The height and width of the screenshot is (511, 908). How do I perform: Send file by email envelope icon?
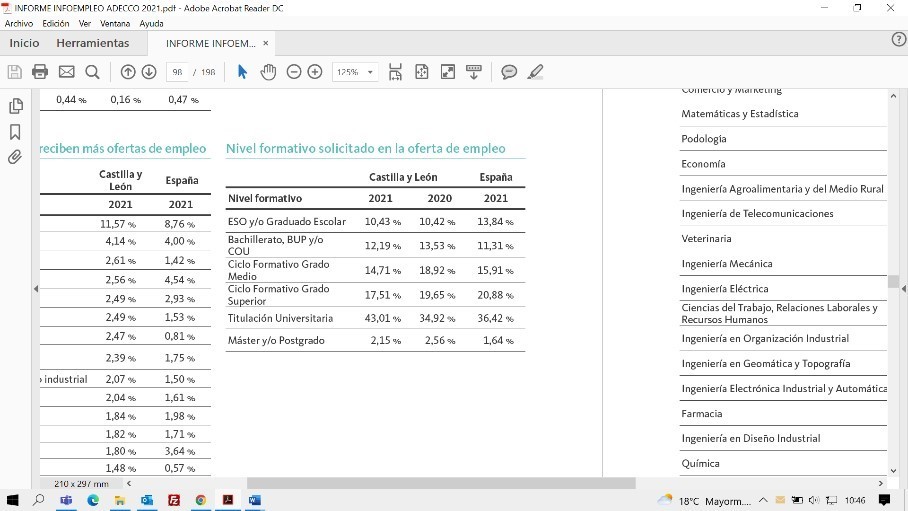click(67, 72)
